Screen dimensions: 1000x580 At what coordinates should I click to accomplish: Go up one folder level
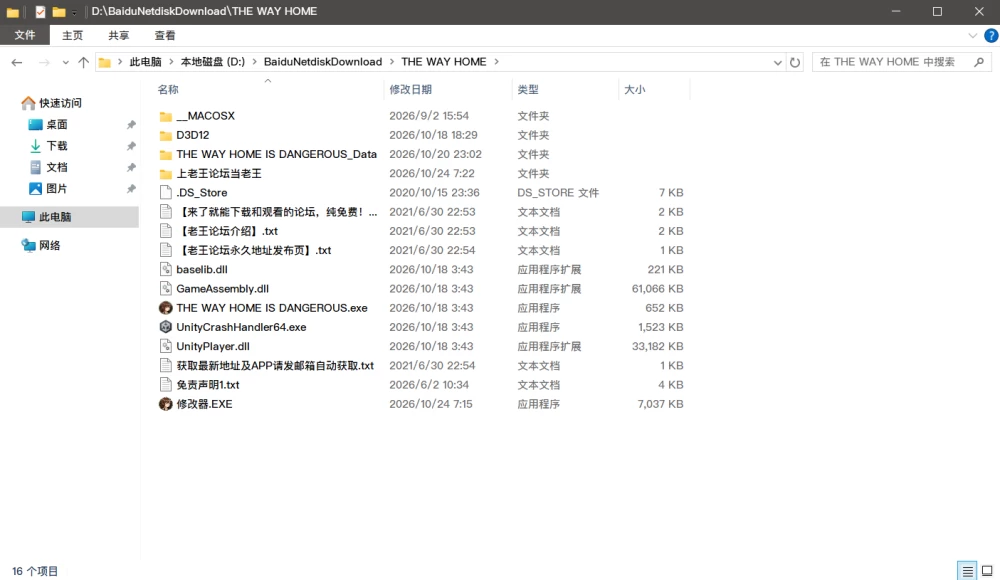coord(84,62)
